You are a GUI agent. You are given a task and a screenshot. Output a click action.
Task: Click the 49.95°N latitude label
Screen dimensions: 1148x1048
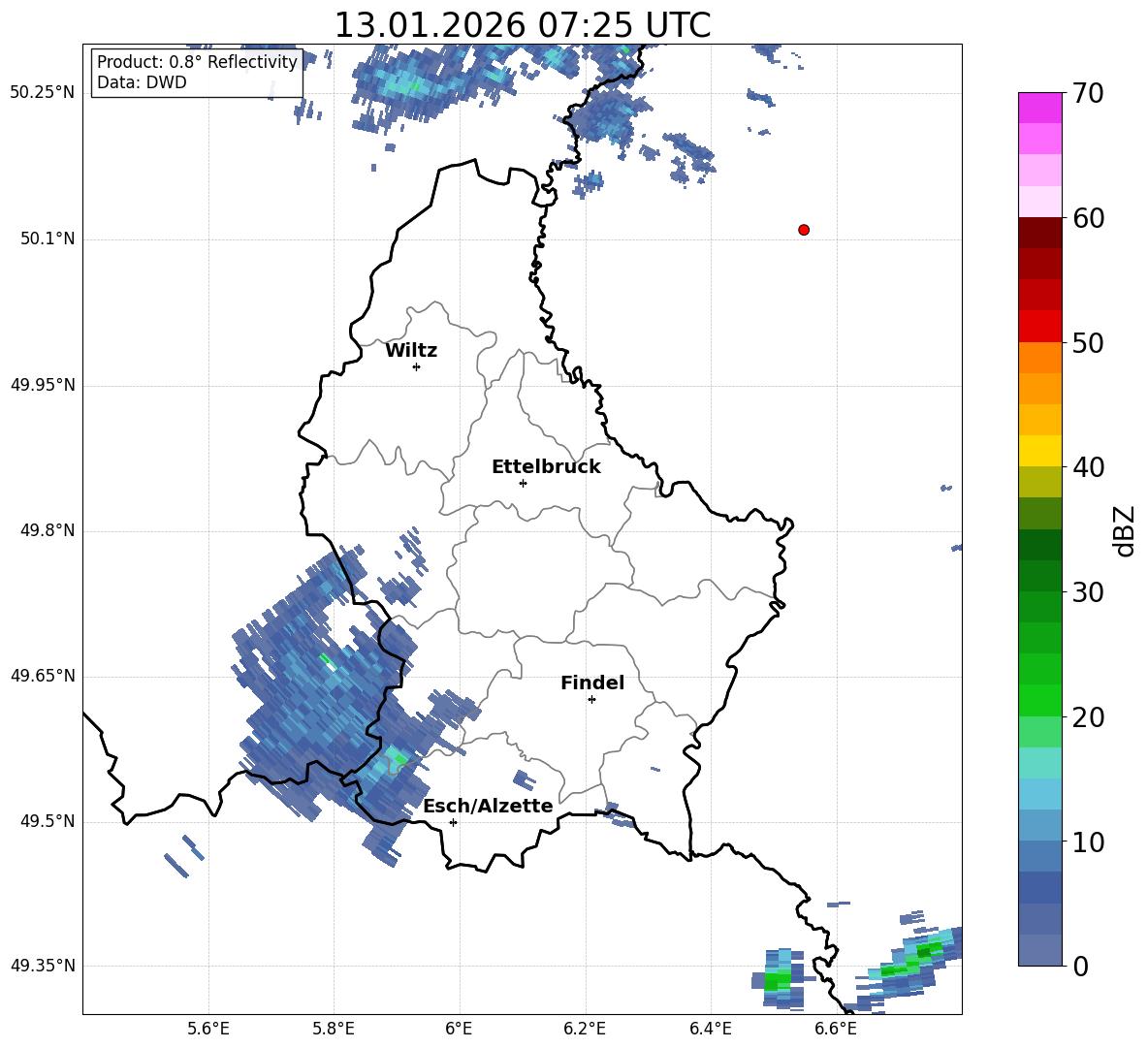tap(43, 385)
